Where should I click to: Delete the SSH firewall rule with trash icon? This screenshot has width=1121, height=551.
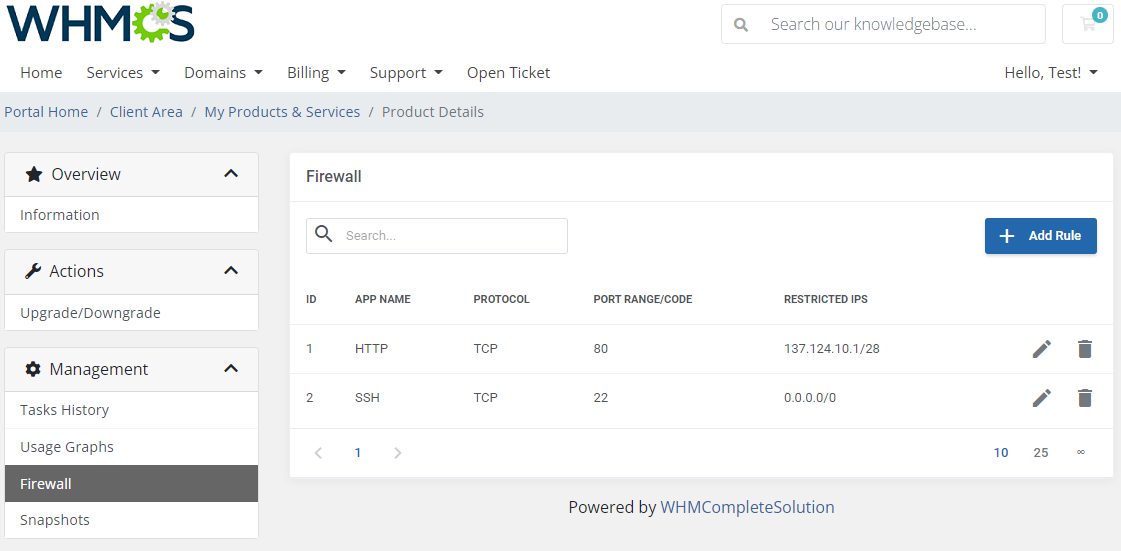pyautogui.click(x=1085, y=397)
